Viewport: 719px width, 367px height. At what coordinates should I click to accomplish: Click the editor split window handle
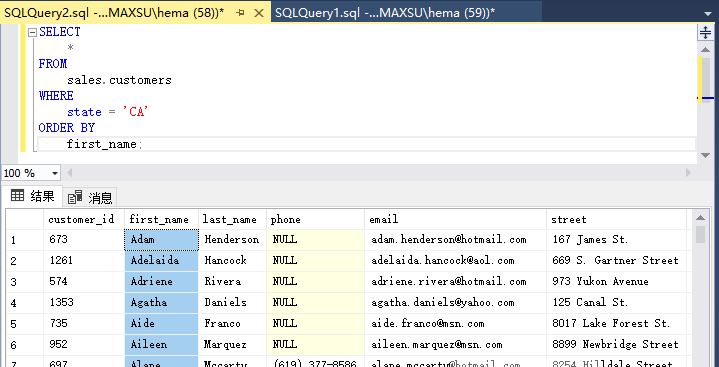pyautogui.click(x=705, y=33)
